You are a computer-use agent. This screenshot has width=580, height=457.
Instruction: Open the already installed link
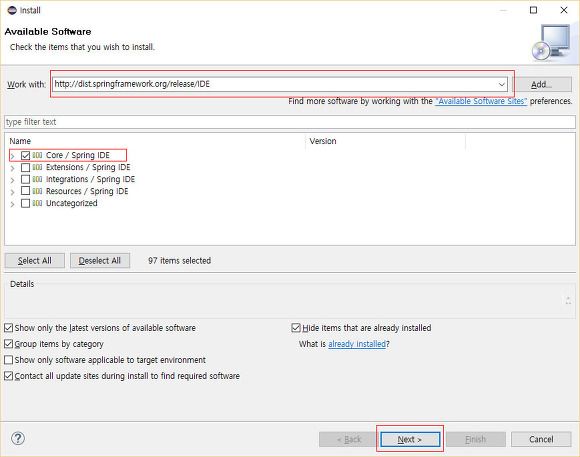357,344
